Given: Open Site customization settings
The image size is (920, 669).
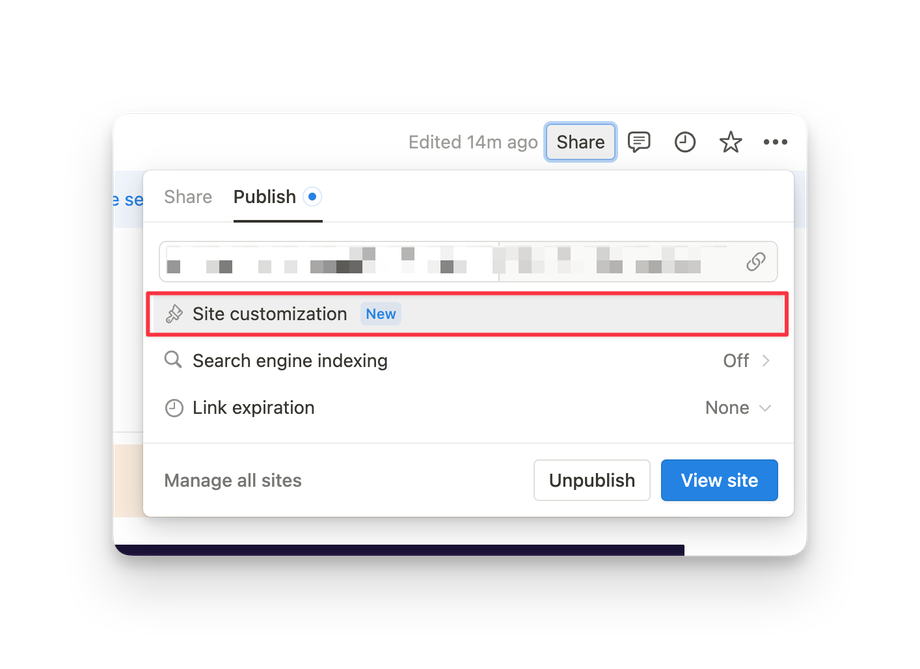Looking at the screenshot, I should tap(270, 314).
